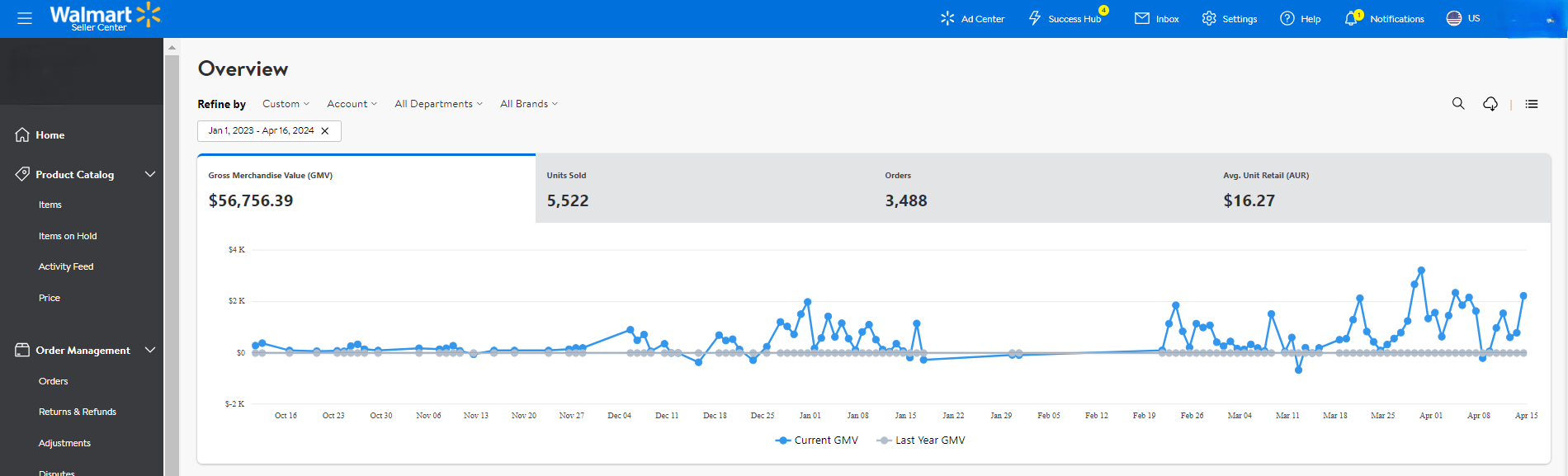
Task: Go to Items on Hold
Action: click(68, 236)
